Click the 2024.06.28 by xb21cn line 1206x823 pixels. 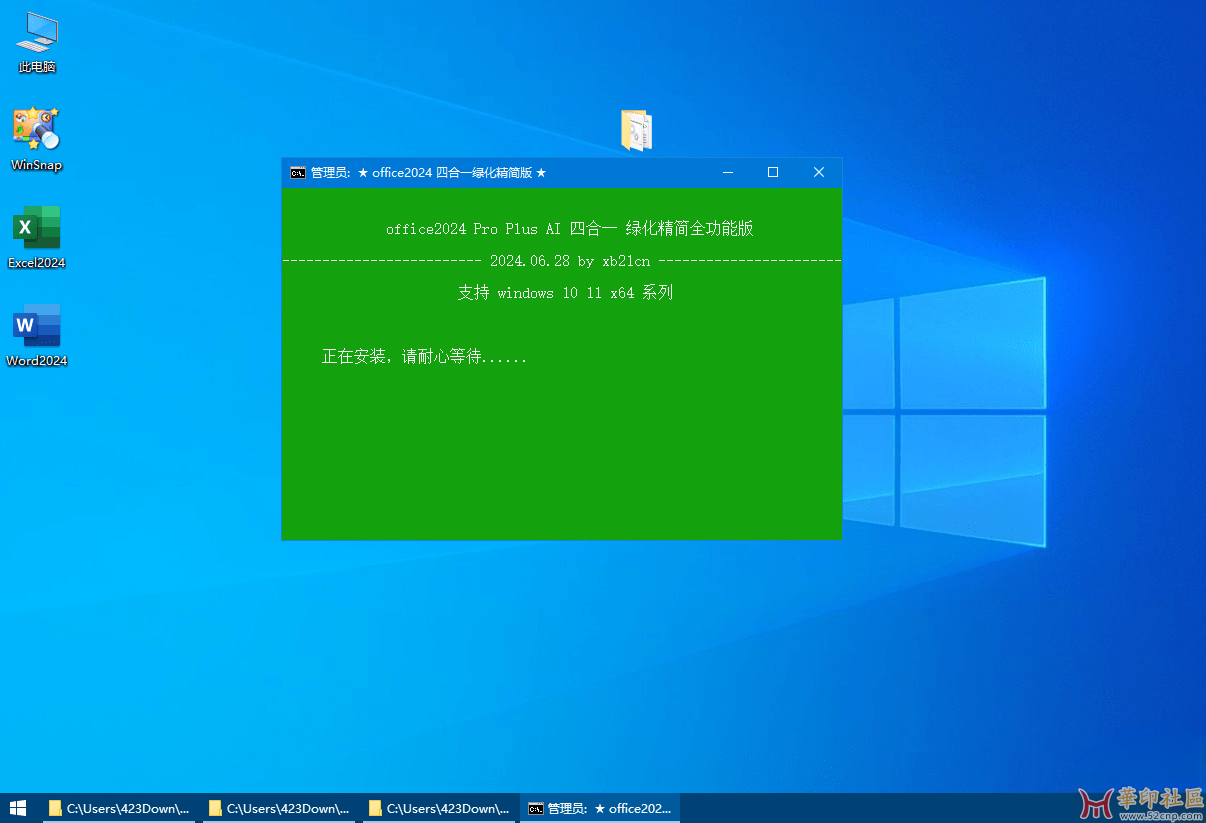point(569,261)
